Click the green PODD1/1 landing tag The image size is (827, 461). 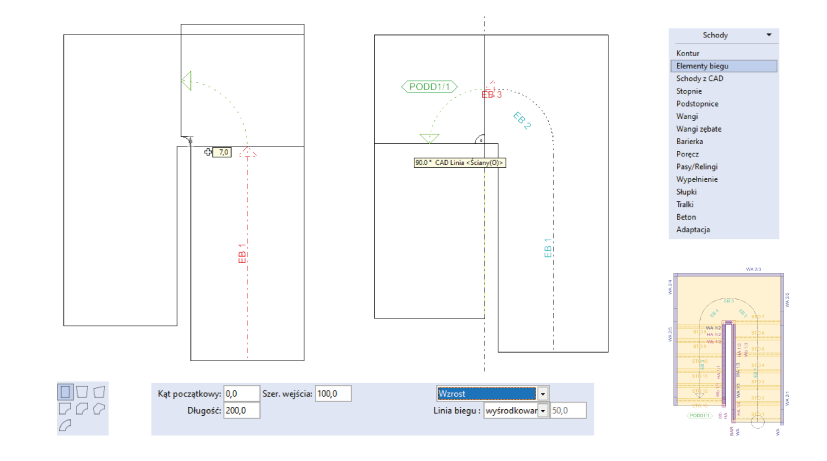[428, 87]
